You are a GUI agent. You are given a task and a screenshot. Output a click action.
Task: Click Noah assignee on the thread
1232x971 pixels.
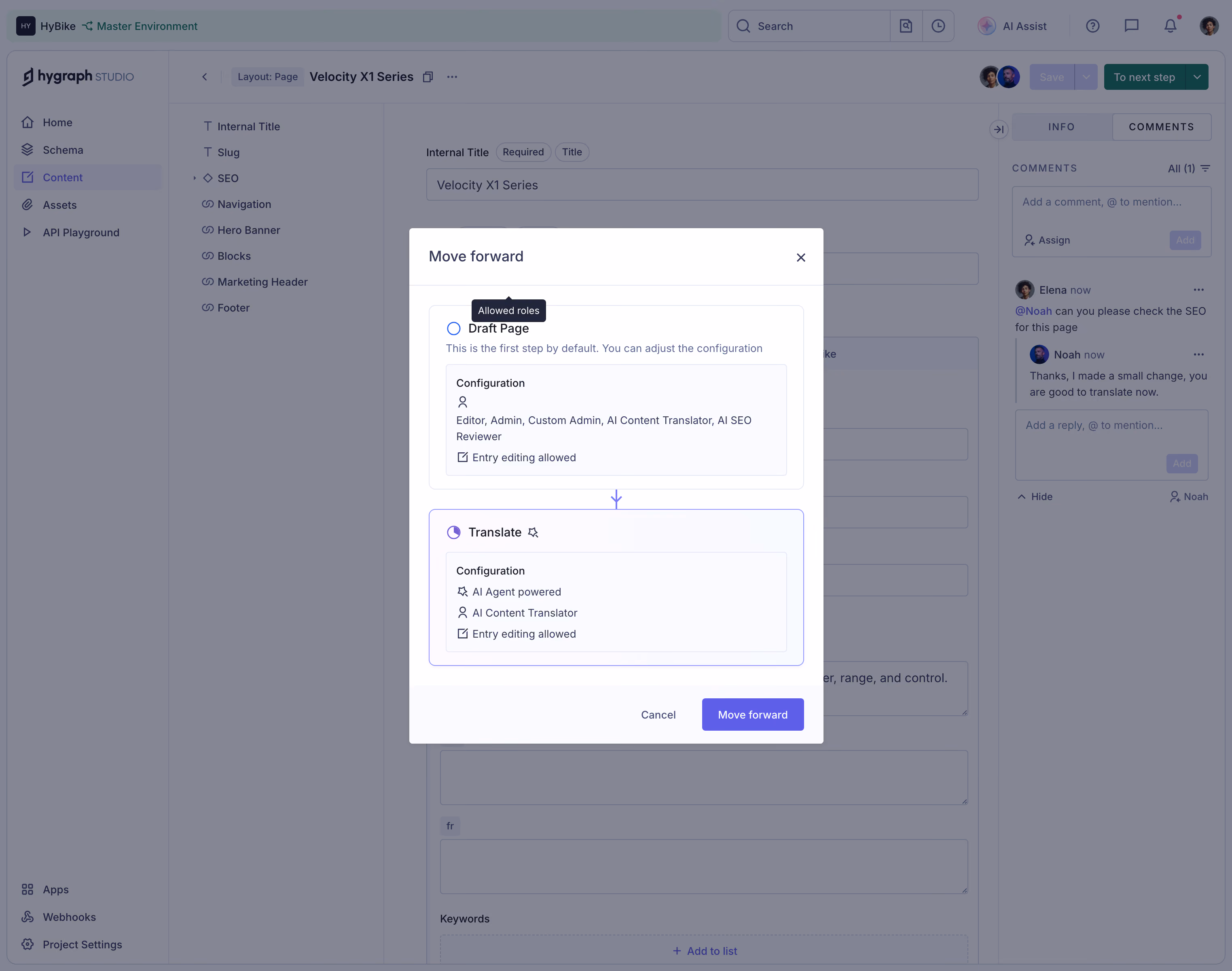pos(1189,496)
